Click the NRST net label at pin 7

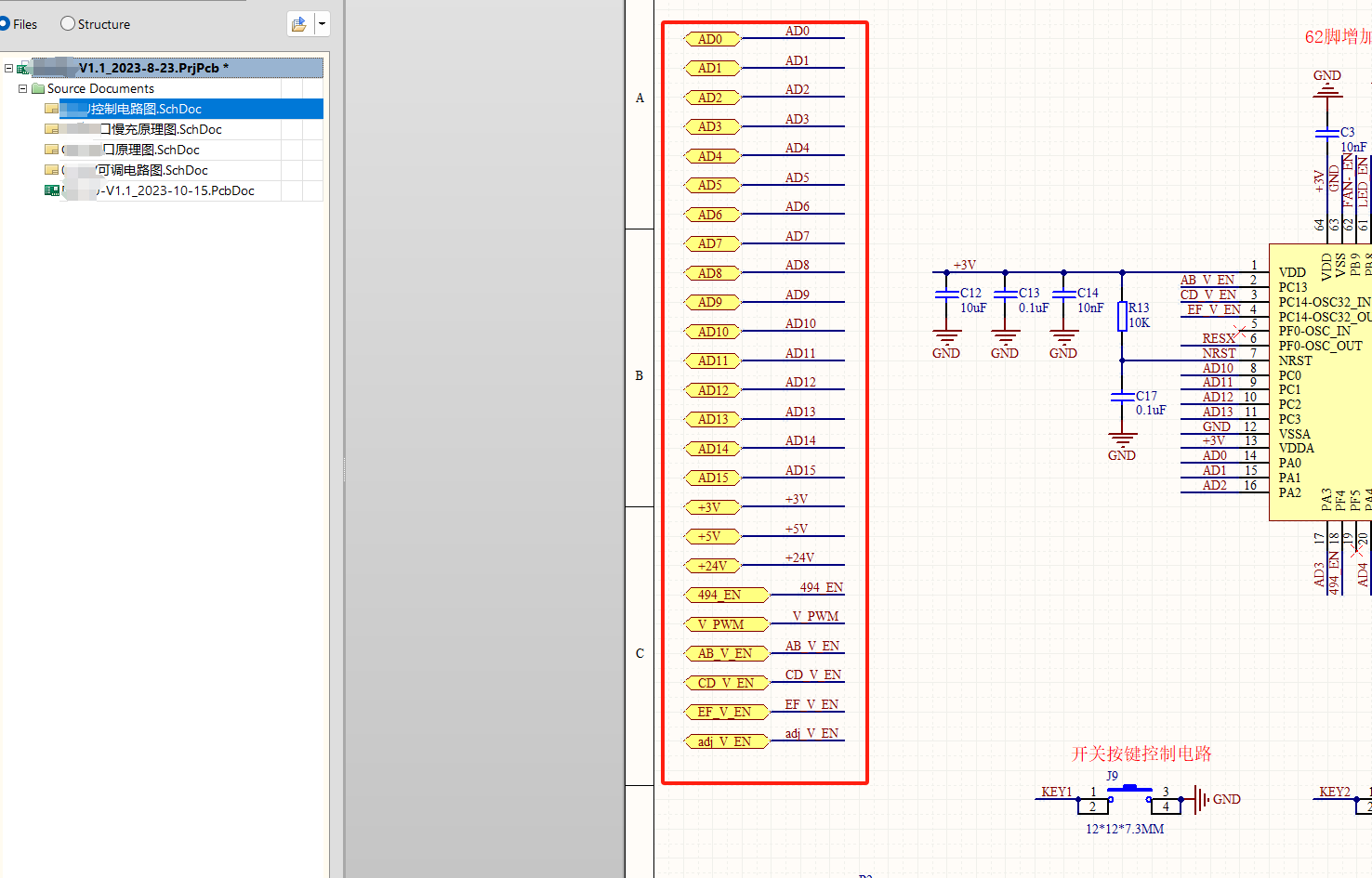[x=1219, y=353]
